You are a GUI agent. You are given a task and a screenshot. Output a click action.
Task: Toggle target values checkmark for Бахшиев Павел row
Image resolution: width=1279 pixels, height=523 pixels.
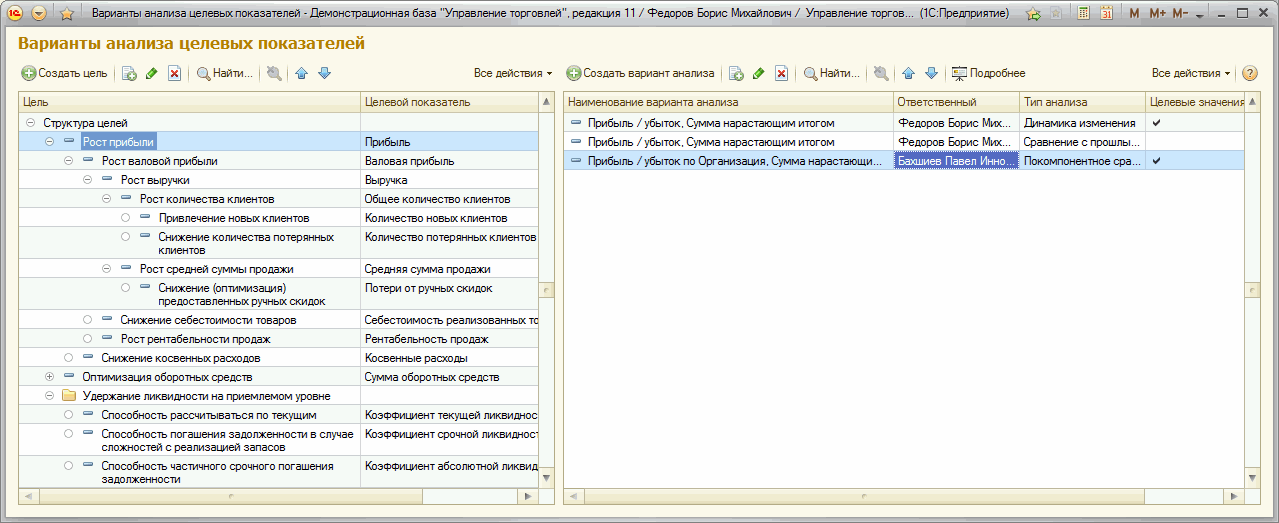pyautogui.click(x=1157, y=161)
